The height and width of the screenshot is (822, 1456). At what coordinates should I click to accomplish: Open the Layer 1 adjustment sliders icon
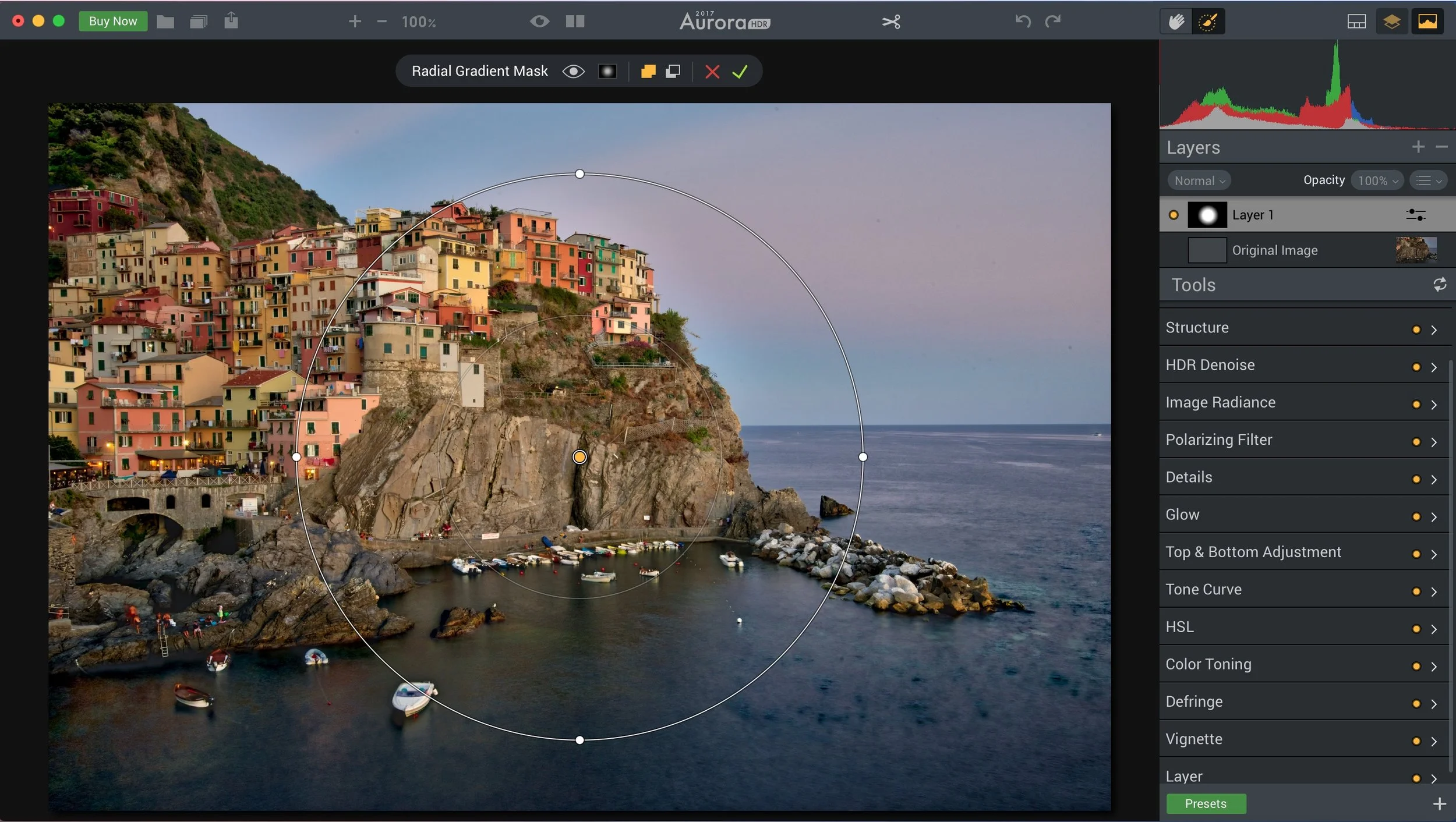tap(1415, 215)
